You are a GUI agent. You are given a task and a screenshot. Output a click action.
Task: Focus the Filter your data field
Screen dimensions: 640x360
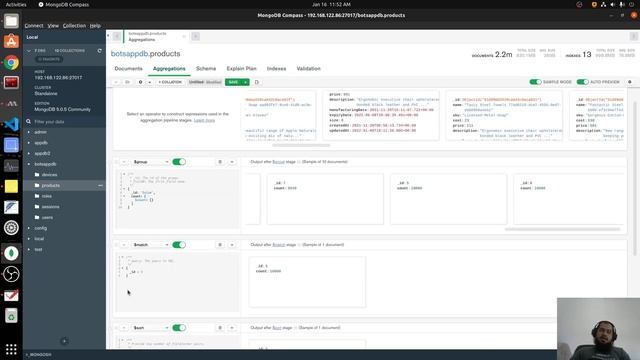tap(65, 122)
